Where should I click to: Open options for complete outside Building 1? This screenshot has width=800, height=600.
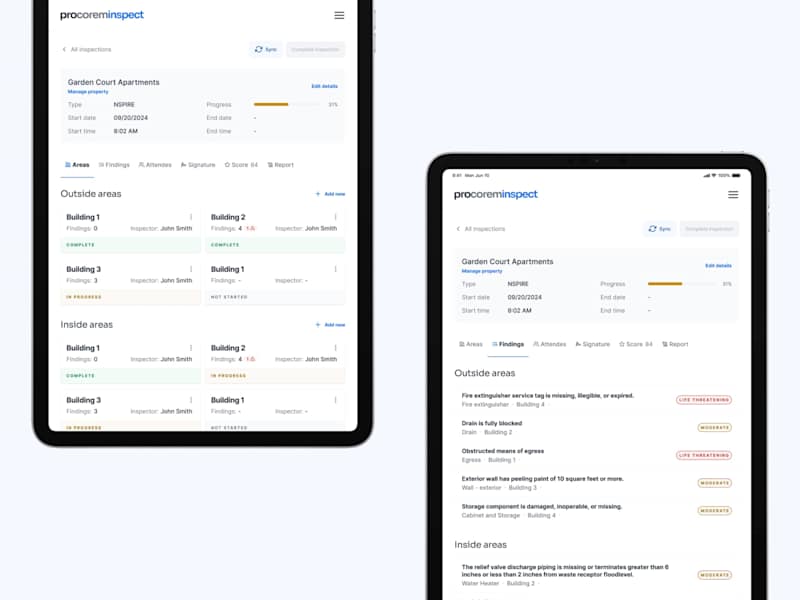[191, 217]
